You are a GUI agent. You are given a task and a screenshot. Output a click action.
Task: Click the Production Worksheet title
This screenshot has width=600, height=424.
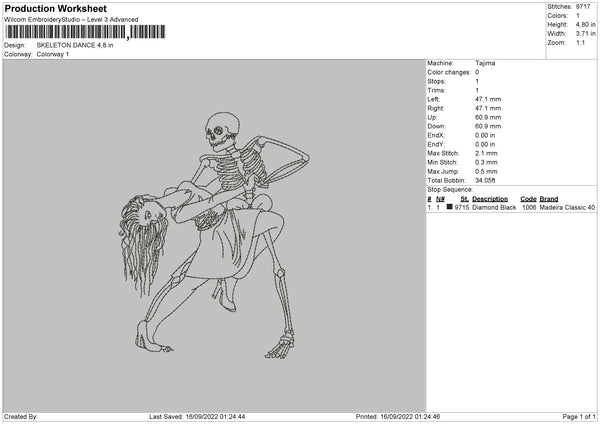coord(55,9)
